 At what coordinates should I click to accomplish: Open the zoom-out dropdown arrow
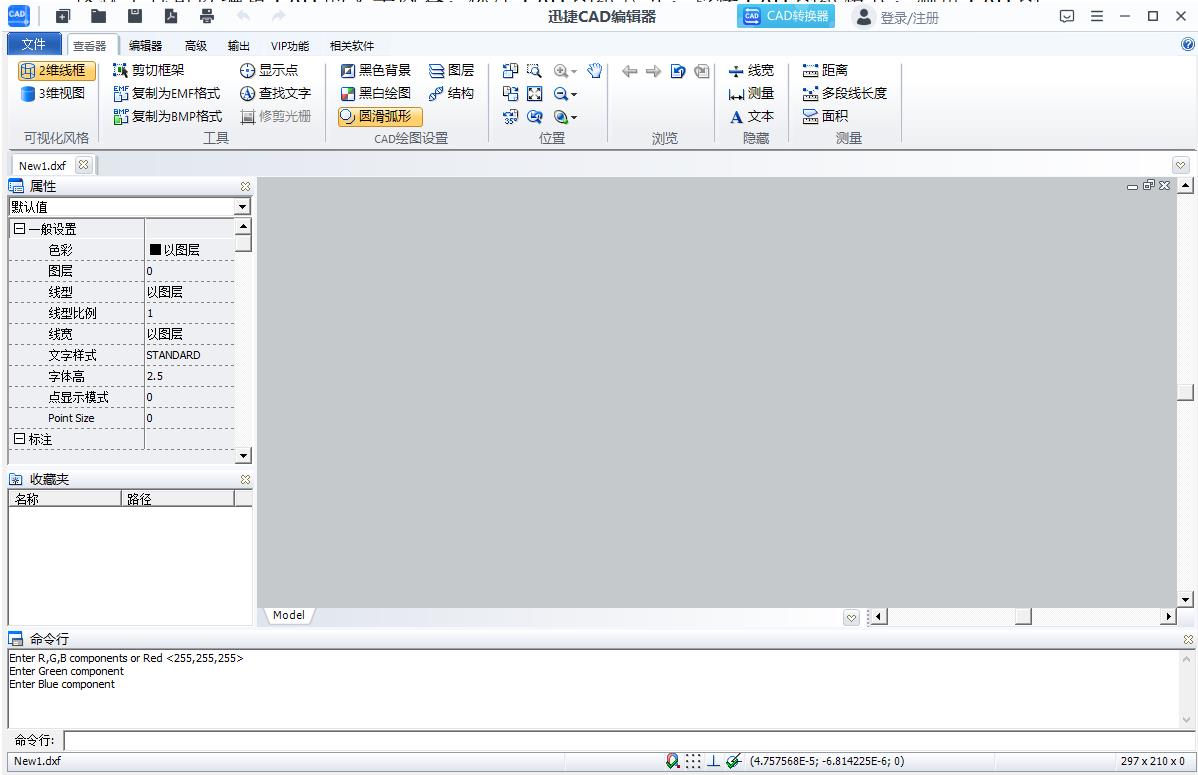click(x=574, y=95)
